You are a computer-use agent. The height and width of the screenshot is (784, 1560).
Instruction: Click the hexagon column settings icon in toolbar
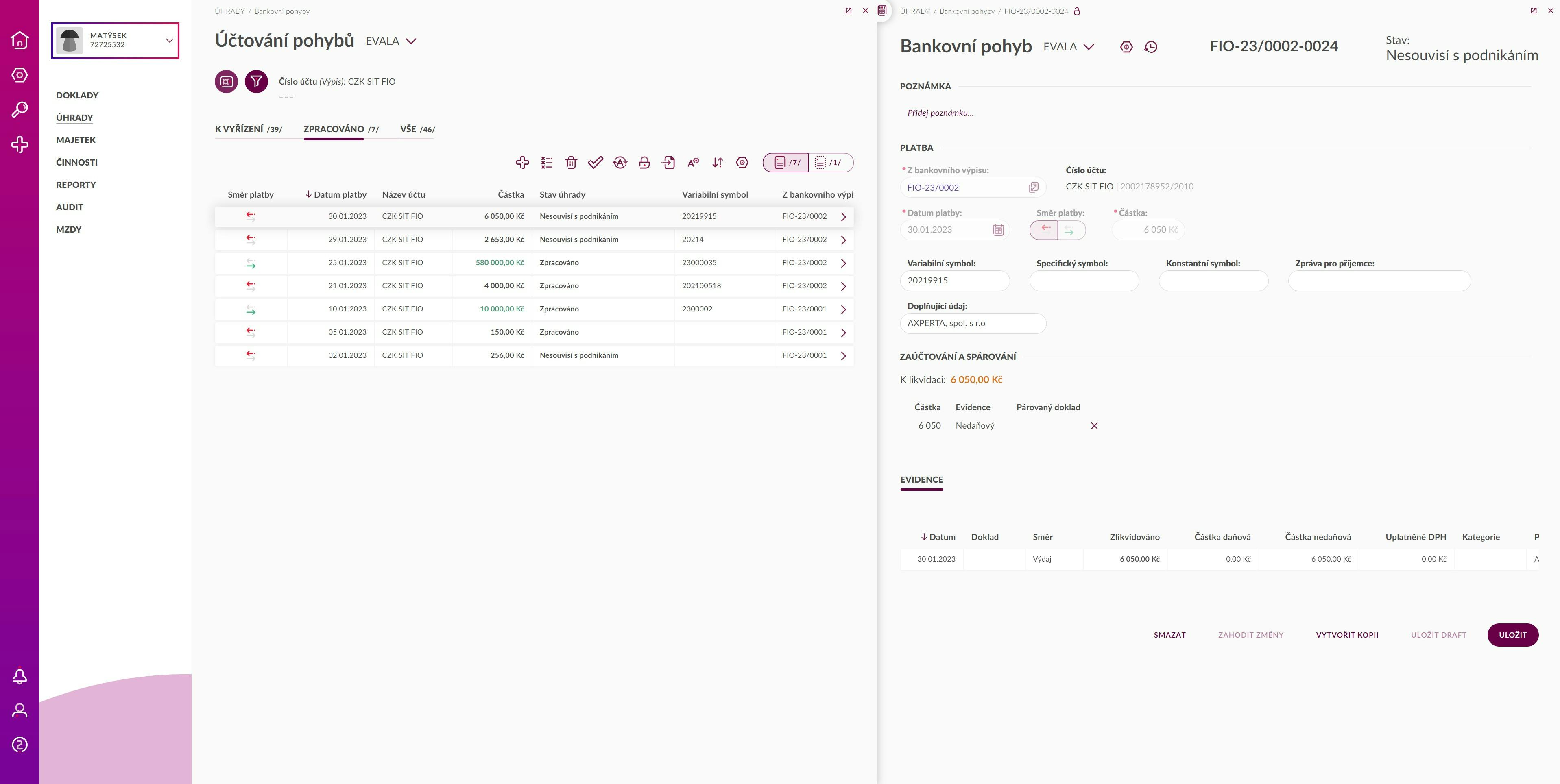[742, 162]
